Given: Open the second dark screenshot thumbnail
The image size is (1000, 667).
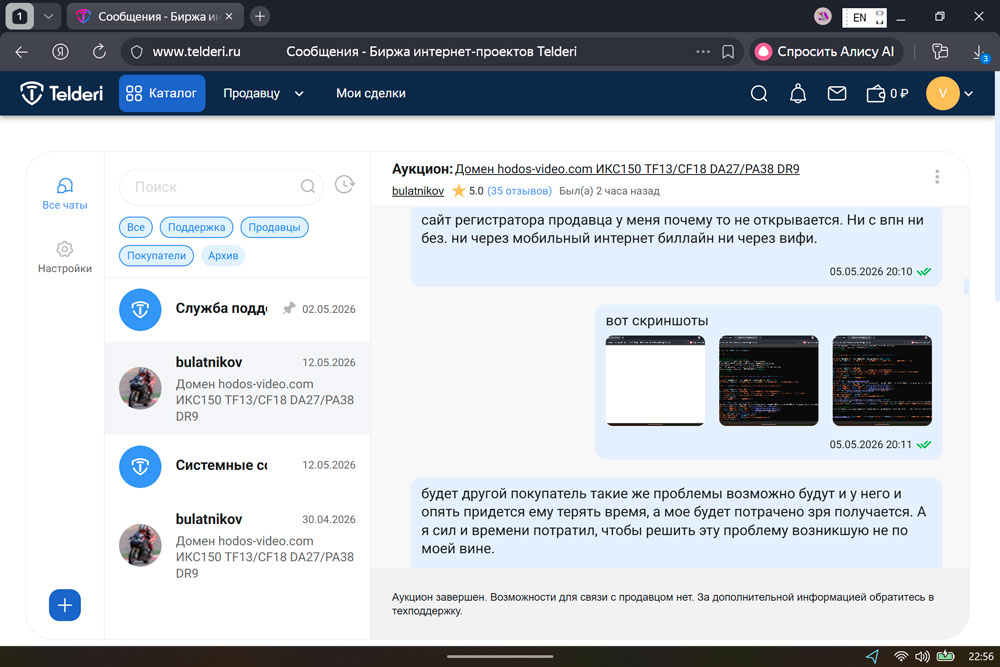Looking at the screenshot, I should click(768, 380).
